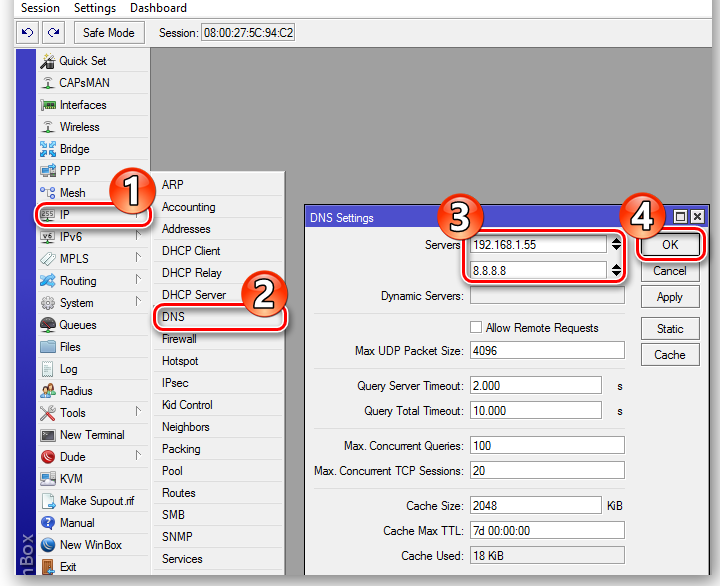Open the Settings menu
Viewport: 720px width, 586px height.
[95, 8]
